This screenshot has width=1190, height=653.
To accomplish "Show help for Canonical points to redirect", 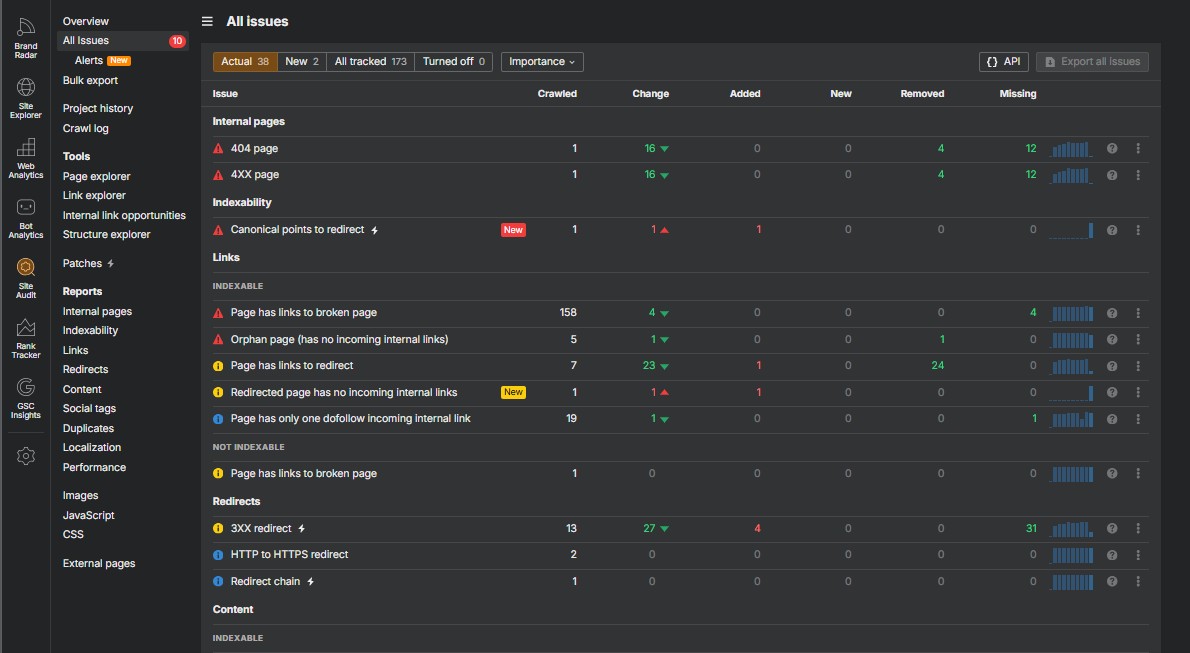I will pos(1112,230).
